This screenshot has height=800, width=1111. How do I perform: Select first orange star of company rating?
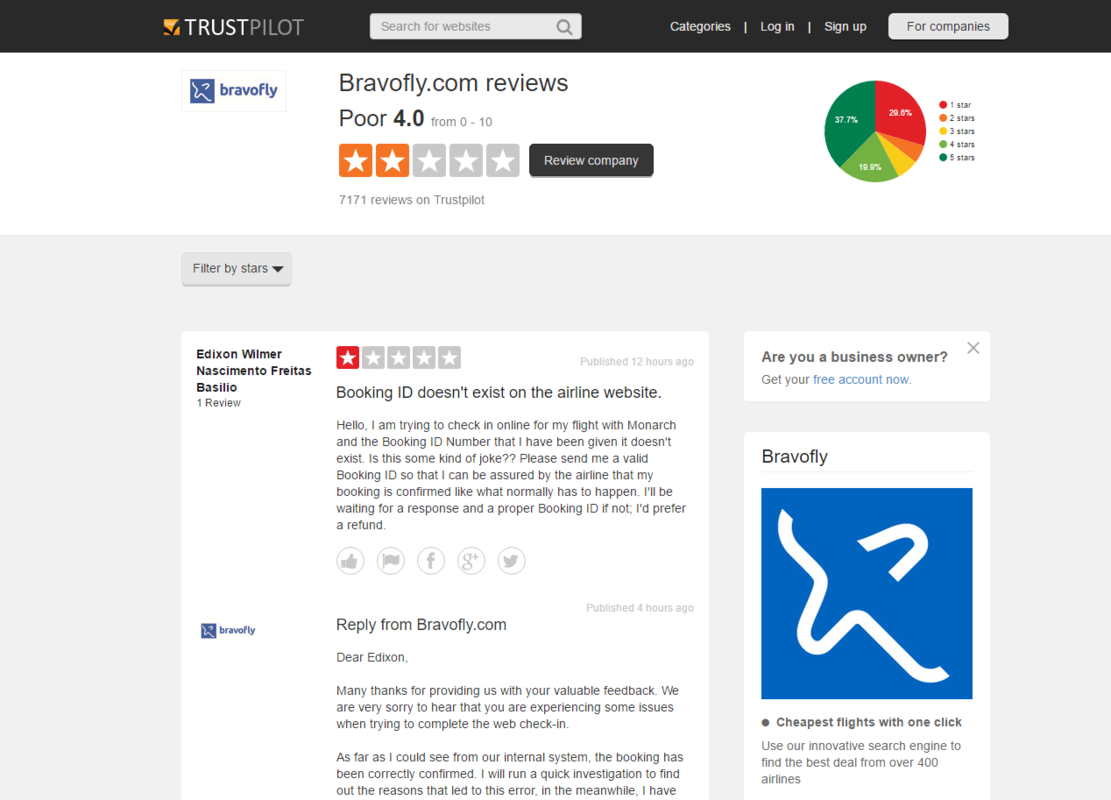356,160
